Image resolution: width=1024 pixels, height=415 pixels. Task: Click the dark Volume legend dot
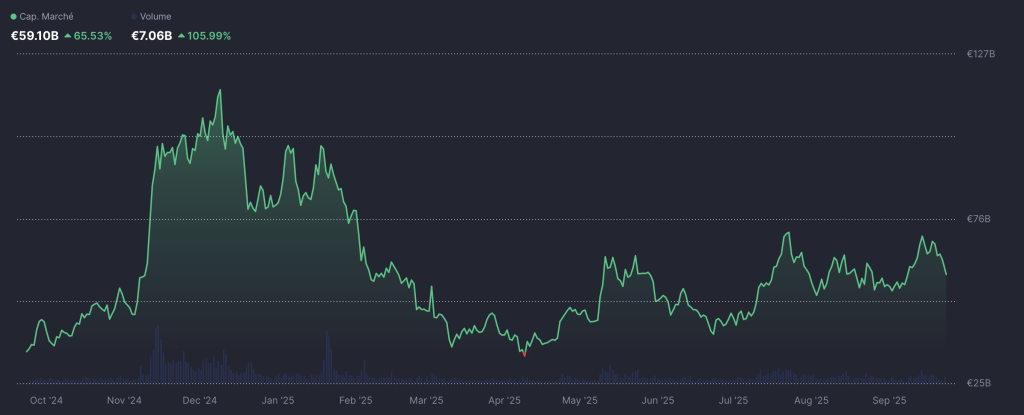135,17
